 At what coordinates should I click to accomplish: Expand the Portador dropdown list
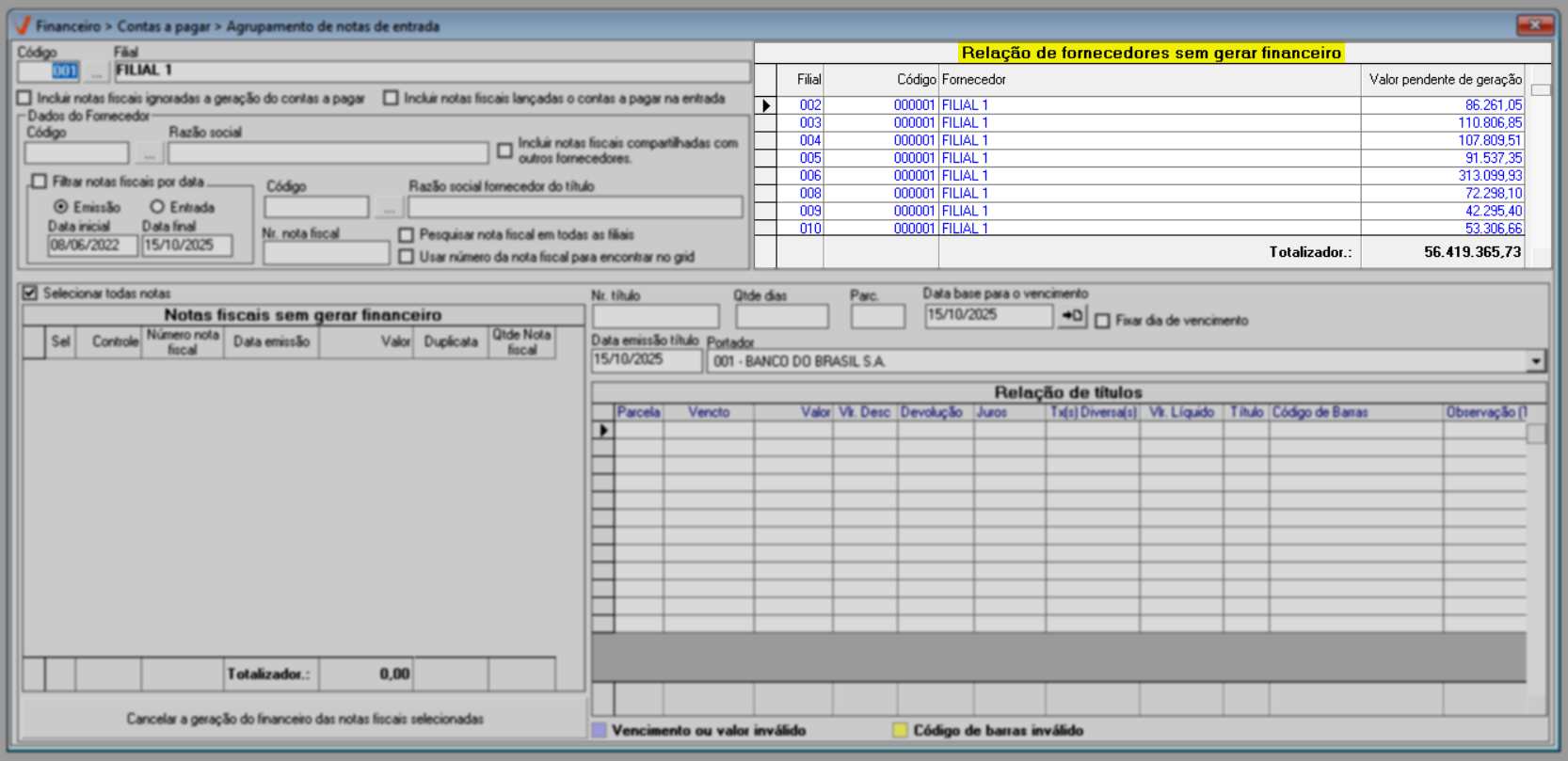(x=1536, y=361)
